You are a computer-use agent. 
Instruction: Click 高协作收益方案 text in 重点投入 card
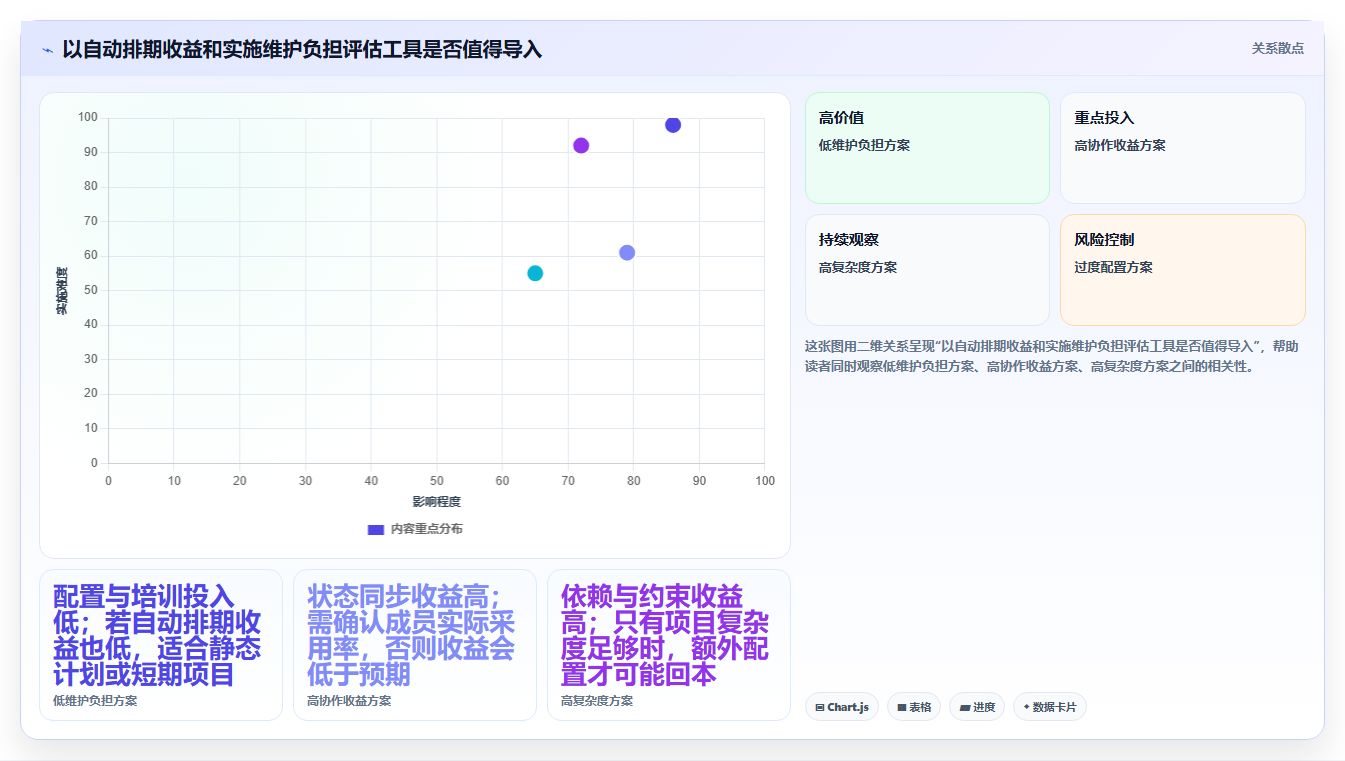coord(1120,145)
